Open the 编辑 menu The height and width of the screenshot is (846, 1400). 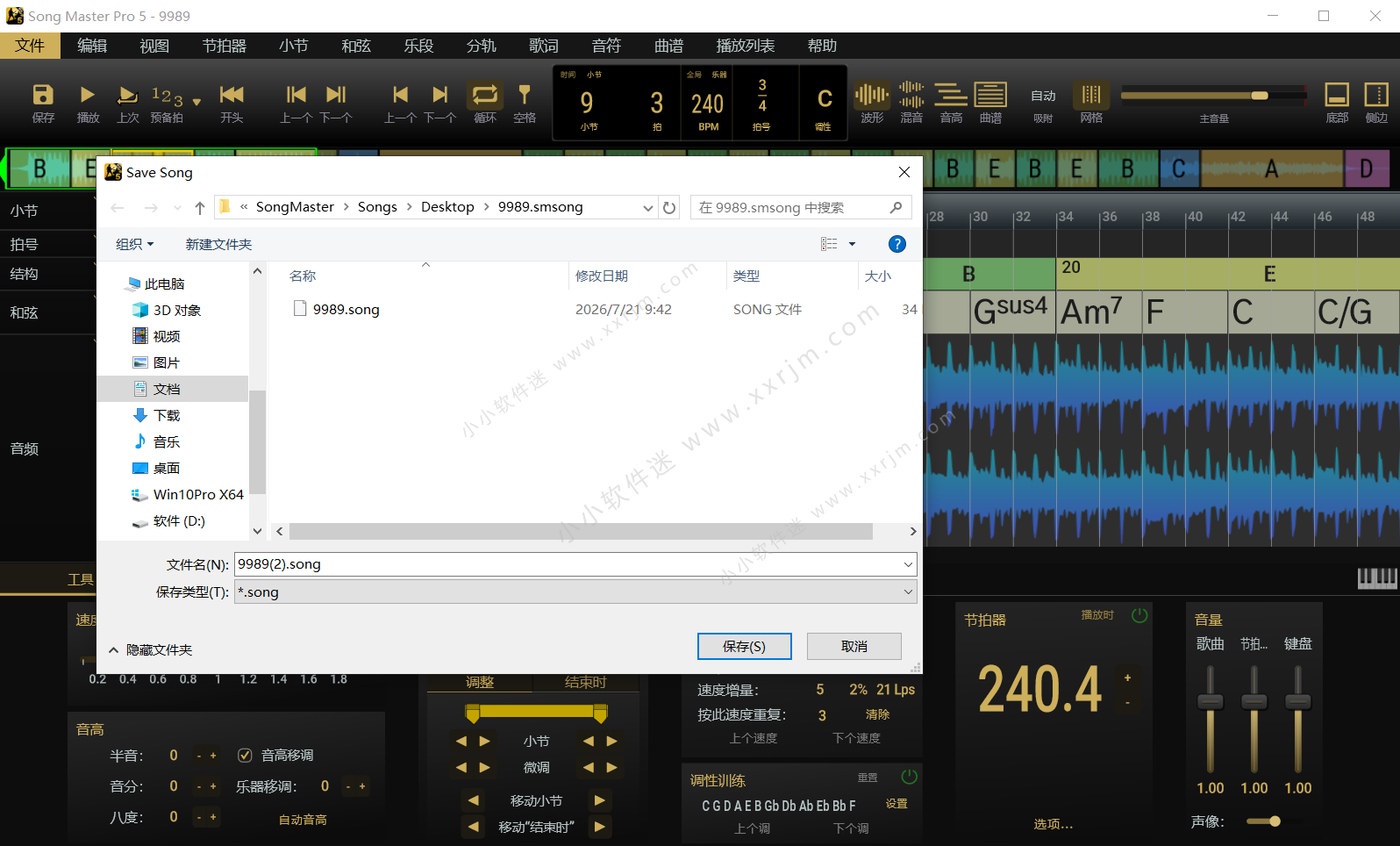pos(92,46)
